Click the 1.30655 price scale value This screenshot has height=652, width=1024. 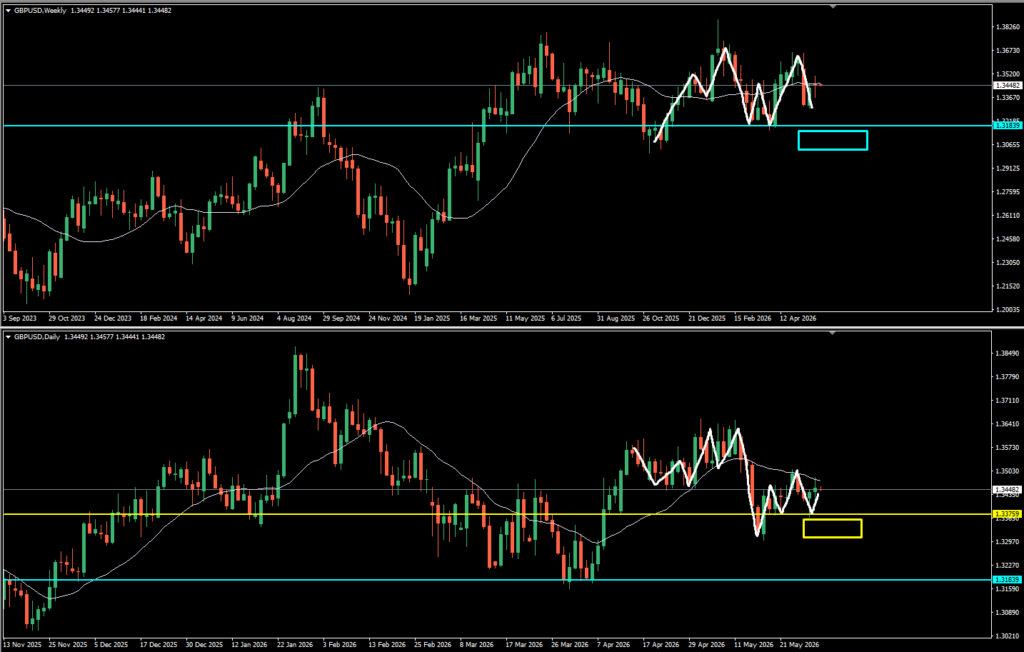(1008, 144)
